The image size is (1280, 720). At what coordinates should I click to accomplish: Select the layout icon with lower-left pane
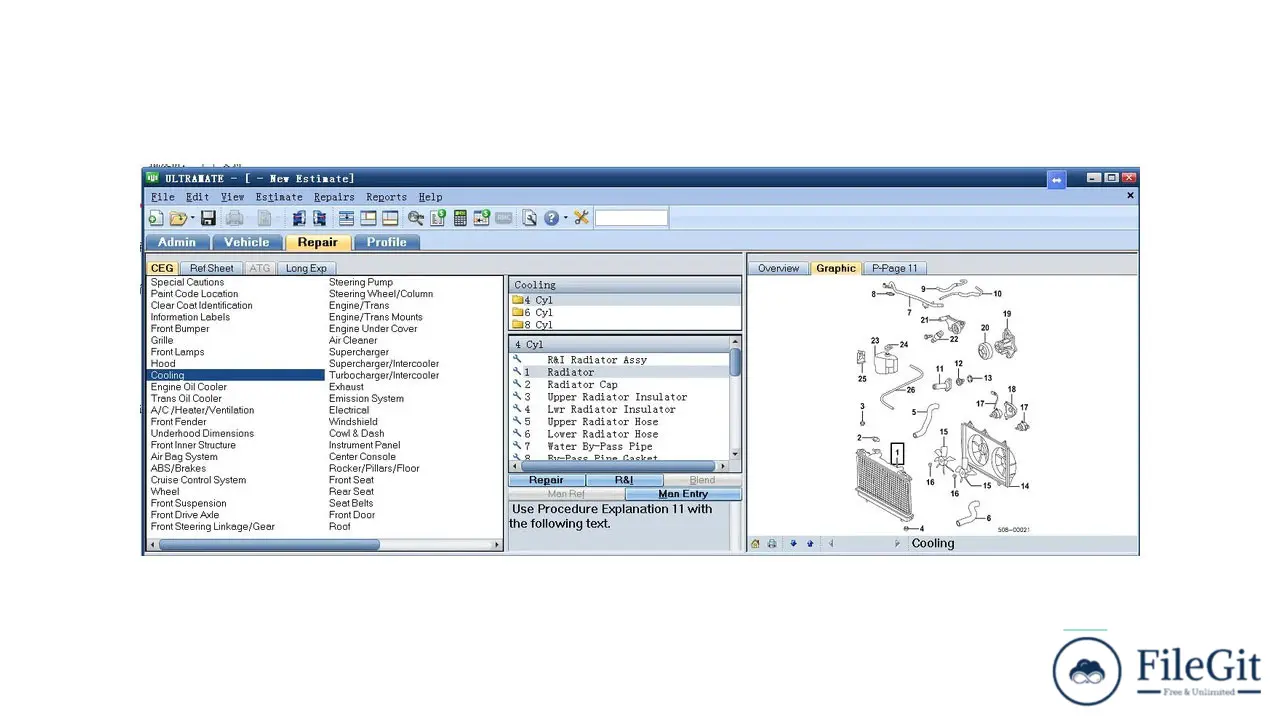click(x=368, y=218)
